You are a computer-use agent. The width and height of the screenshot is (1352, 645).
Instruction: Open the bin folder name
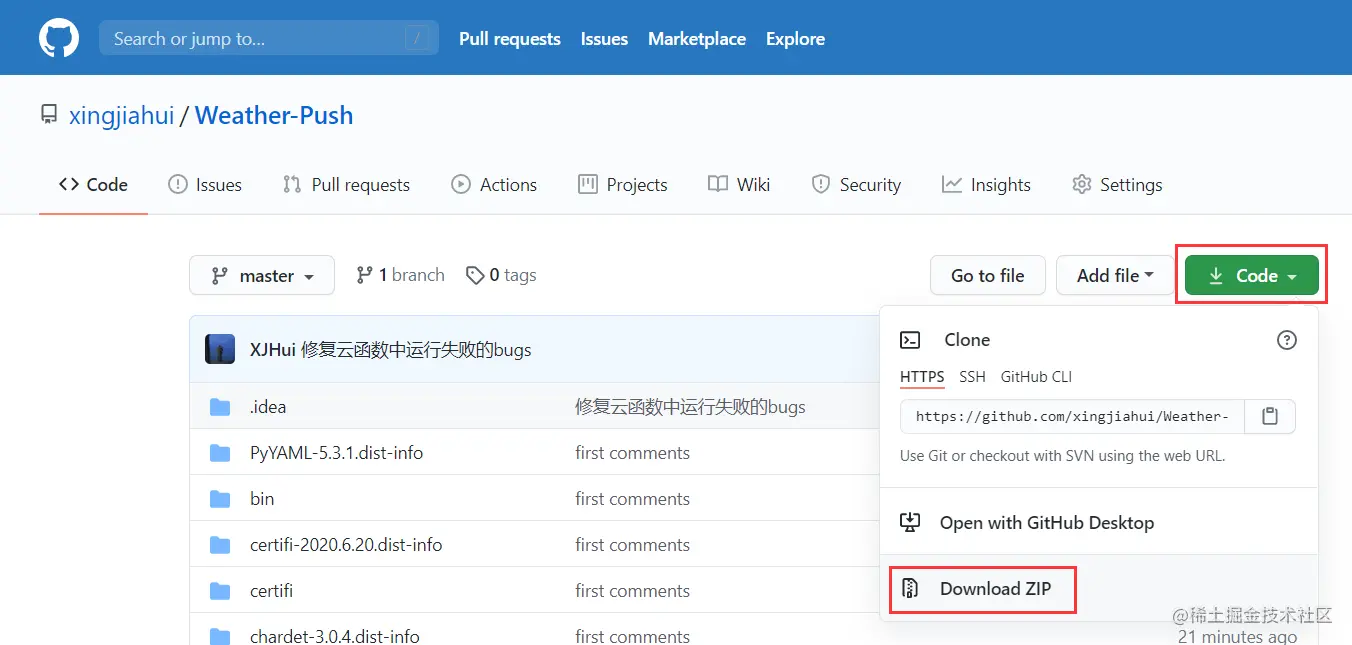pyautogui.click(x=262, y=499)
